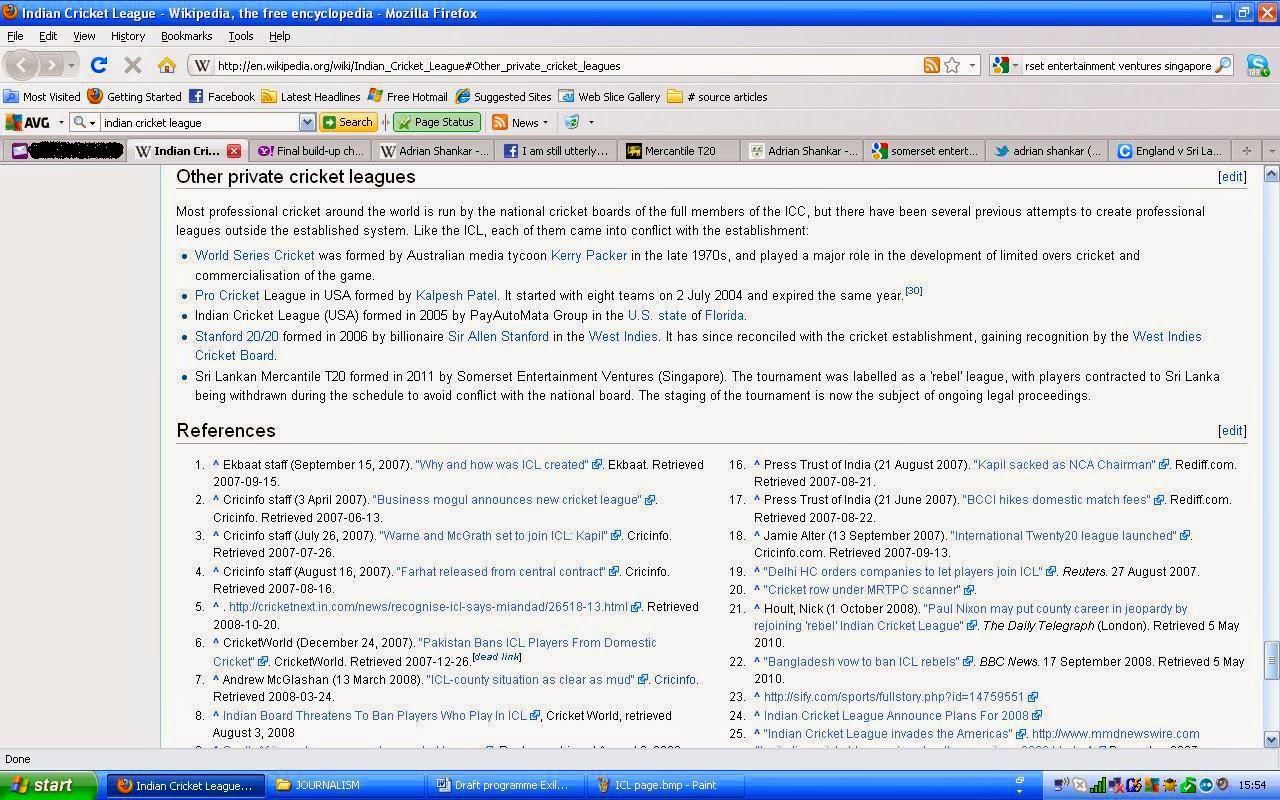The height and width of the screenshot is (800, 1280).
Task: Switch to the adrian shankar Twitter tab
Action: point(1048,151)
